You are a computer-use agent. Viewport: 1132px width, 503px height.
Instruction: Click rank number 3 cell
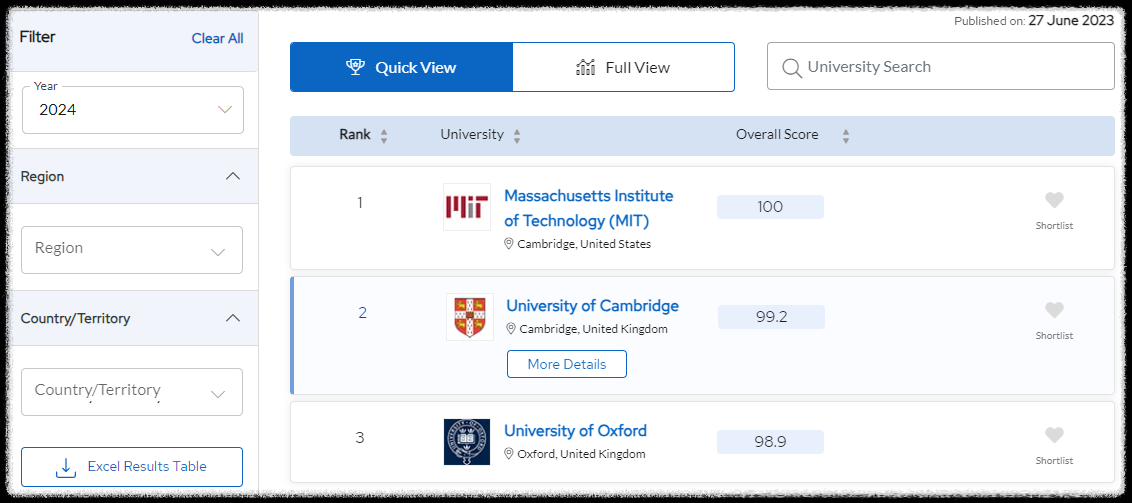[360, 438]
